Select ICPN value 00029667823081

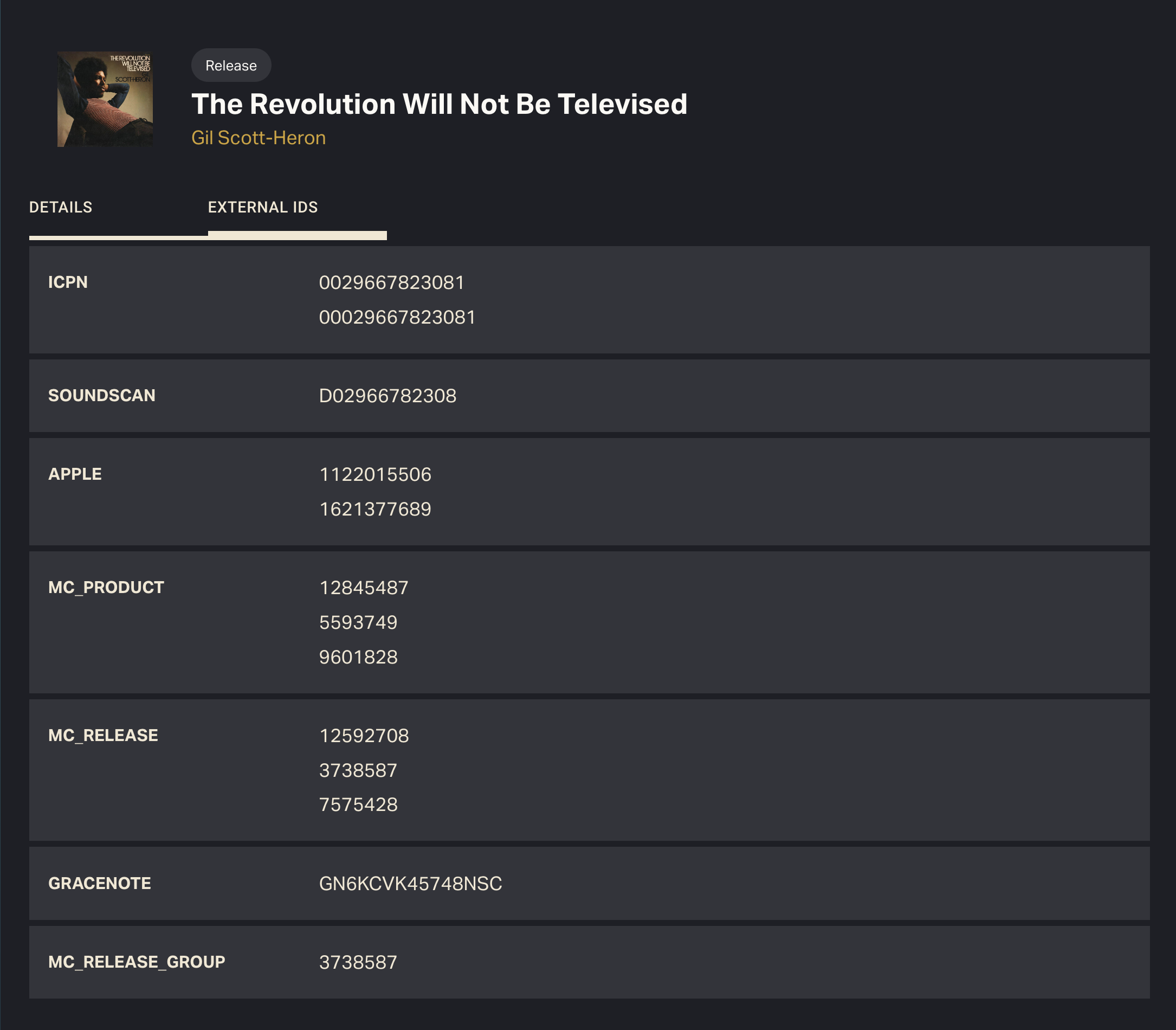click(x=397, y=317)
